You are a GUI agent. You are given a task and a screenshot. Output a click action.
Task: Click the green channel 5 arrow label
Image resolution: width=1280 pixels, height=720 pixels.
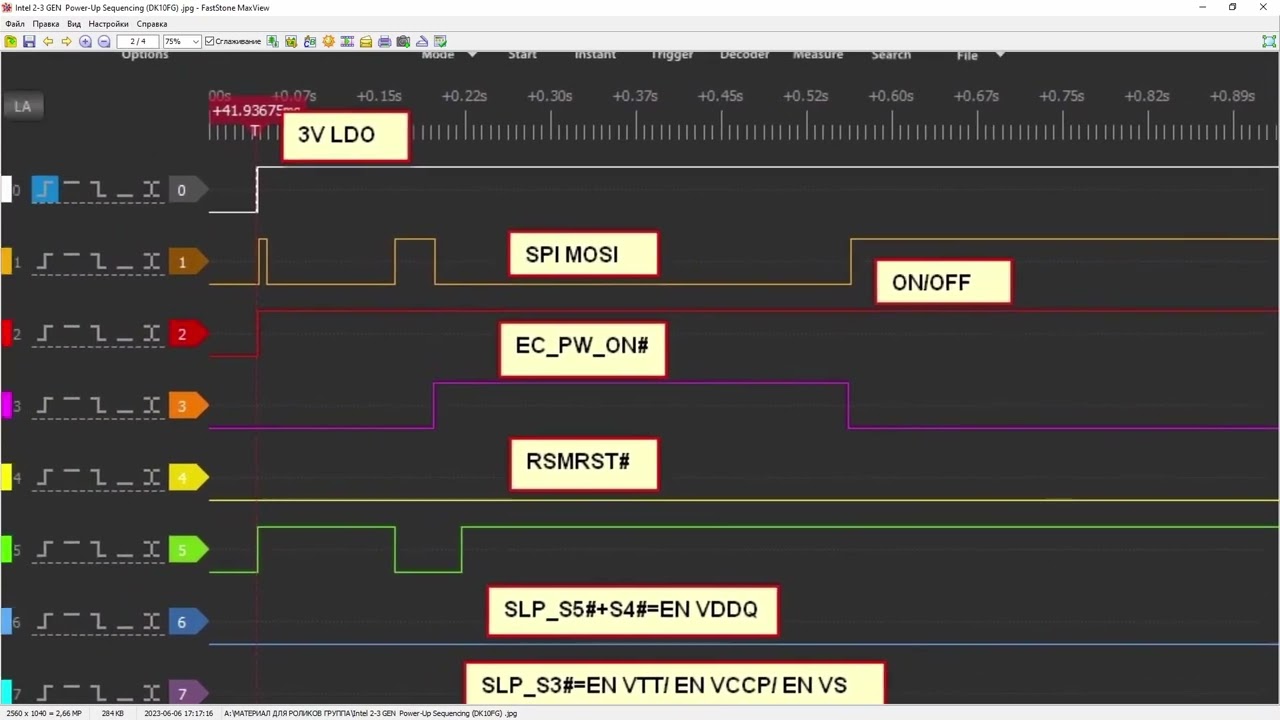187,550
